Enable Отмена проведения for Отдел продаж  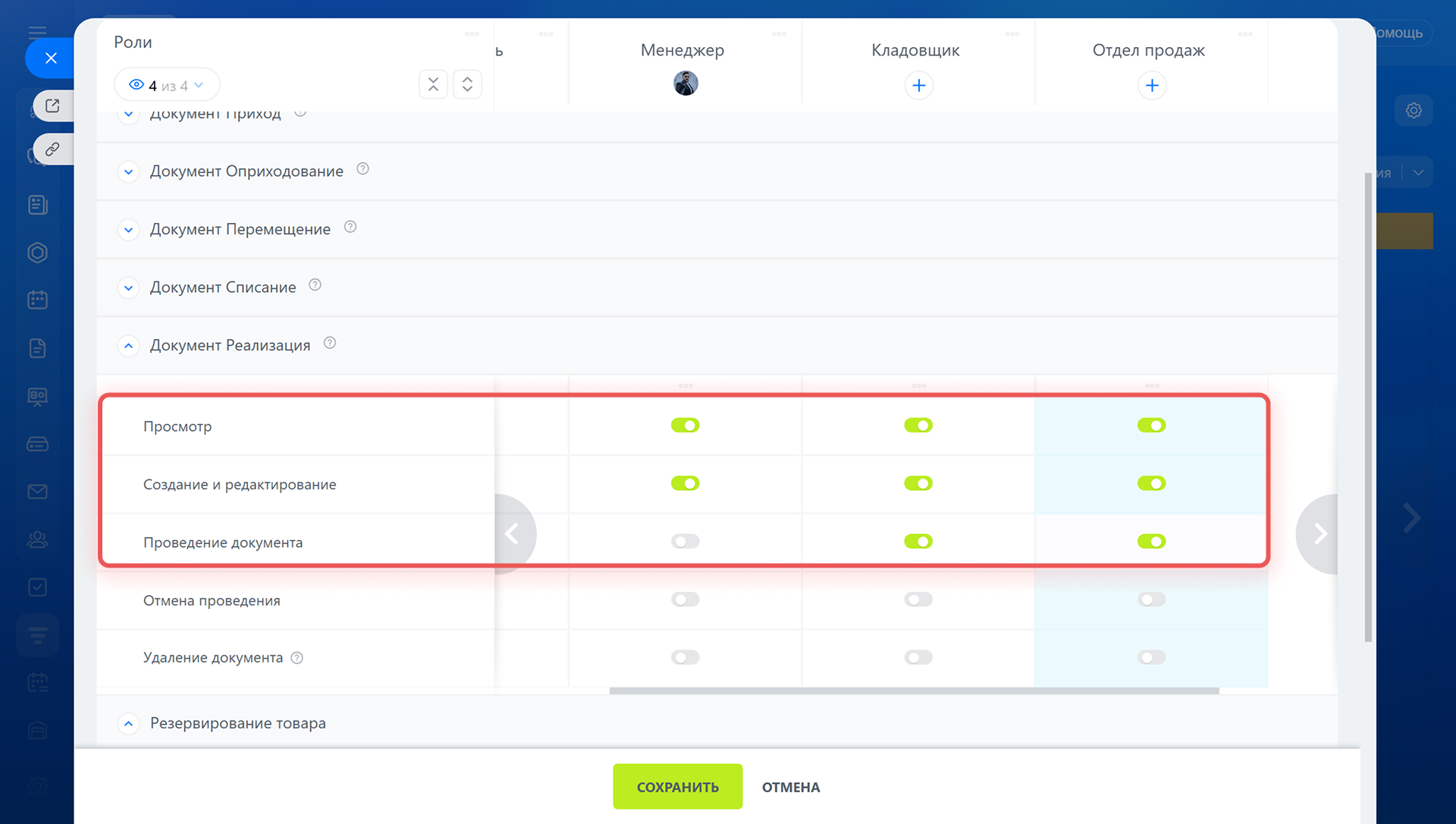[x=1151, y=600]
